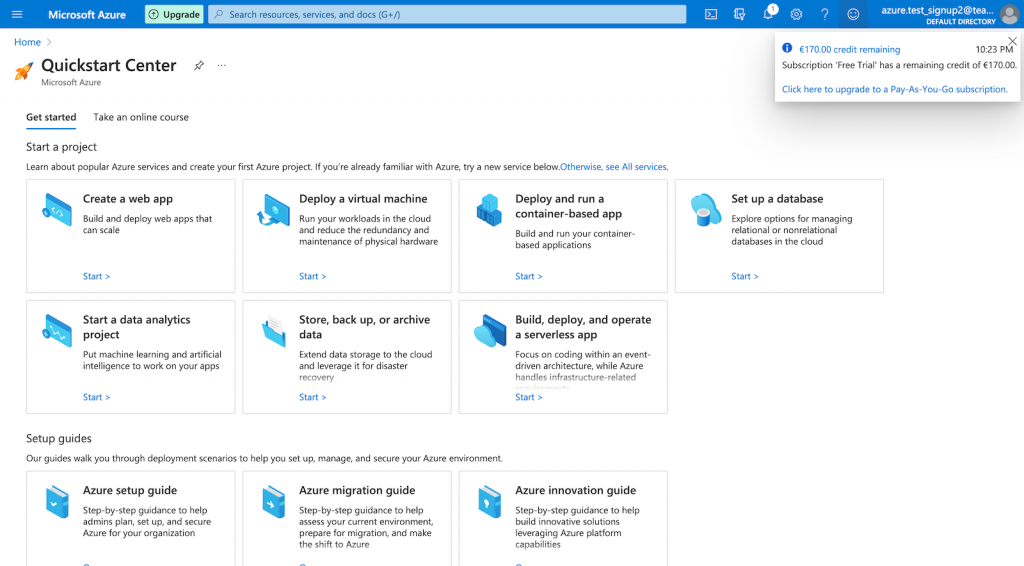Screen dimensions: 1024x566
Task: Select the Azure innovation guide heading
Action: point(575,490)
